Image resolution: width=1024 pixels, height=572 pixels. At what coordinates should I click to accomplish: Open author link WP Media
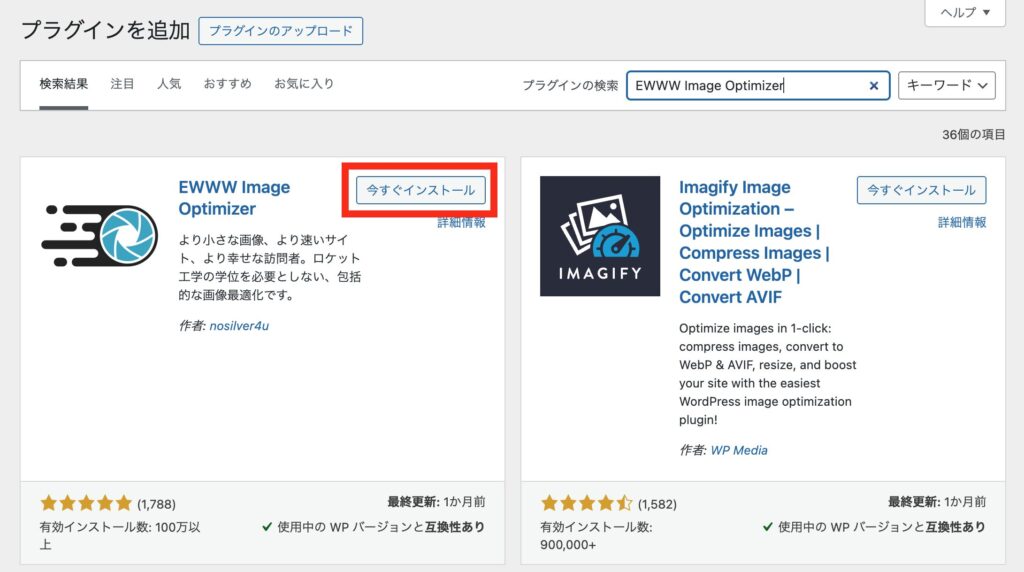[x=739, y=451]
